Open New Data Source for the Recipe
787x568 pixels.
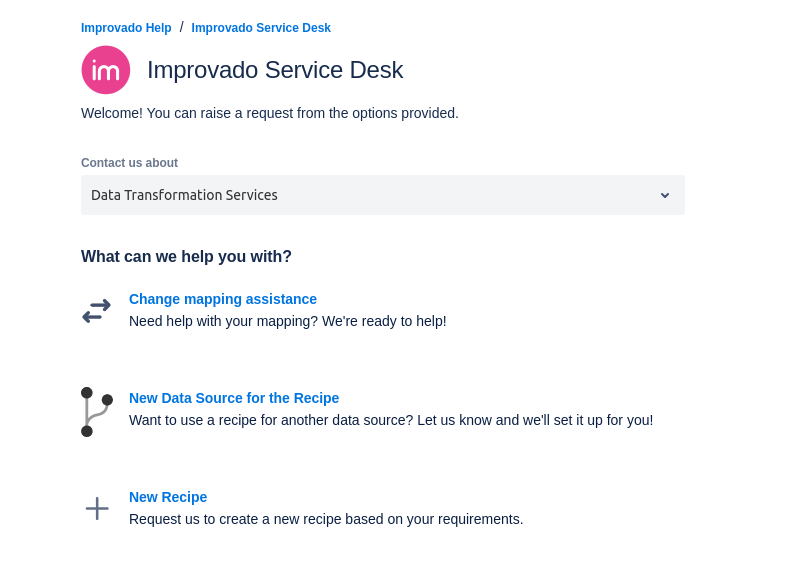click(234, 398)
